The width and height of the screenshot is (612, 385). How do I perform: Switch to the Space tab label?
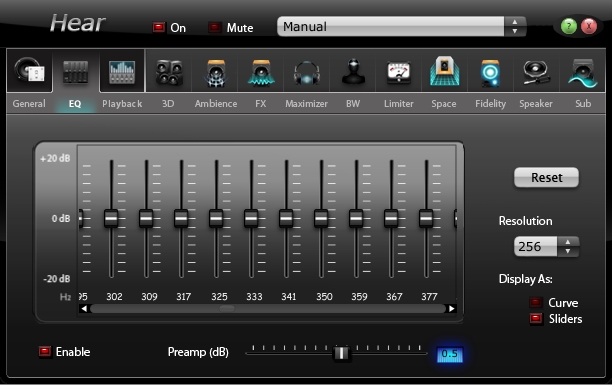(x=444, y=103)
